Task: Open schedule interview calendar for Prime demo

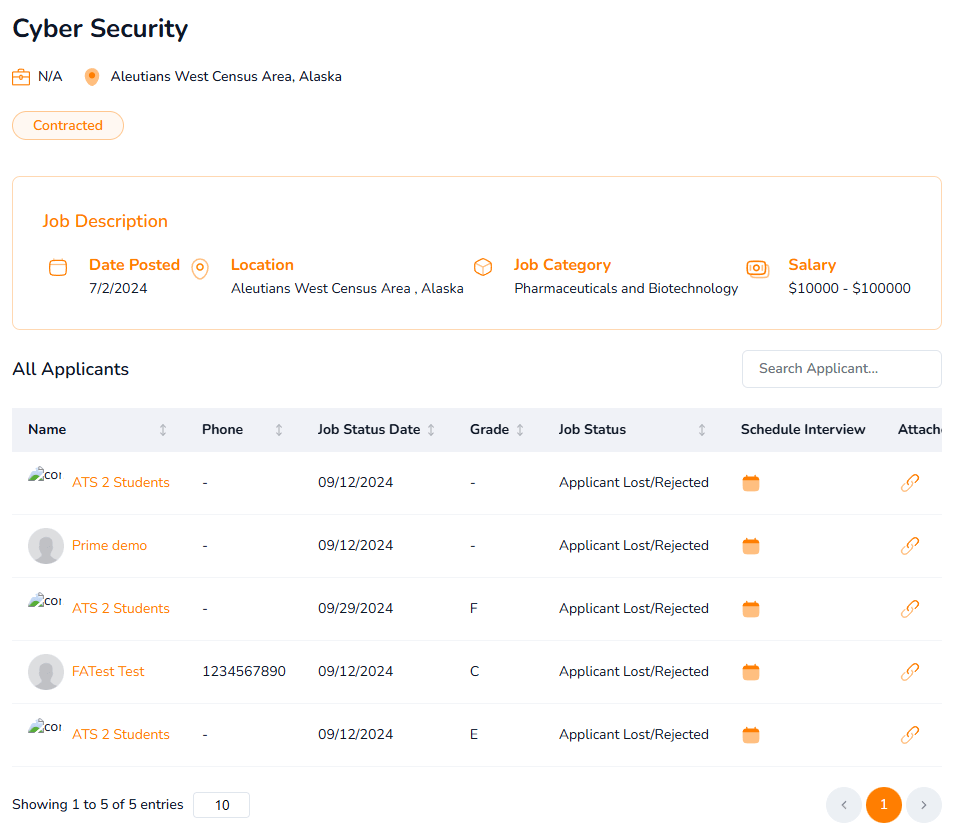Action: 751,545
